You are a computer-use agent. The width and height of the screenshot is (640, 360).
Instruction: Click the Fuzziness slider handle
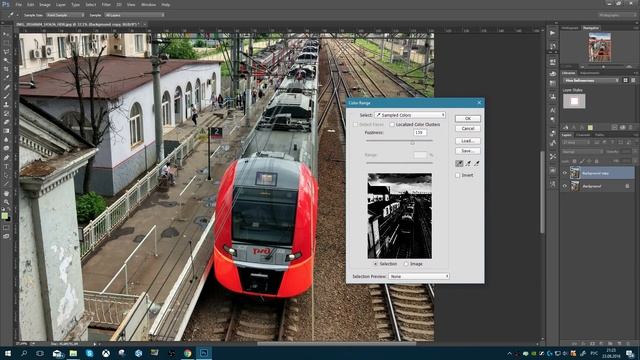pyautogui.click(x=412, y=142)
